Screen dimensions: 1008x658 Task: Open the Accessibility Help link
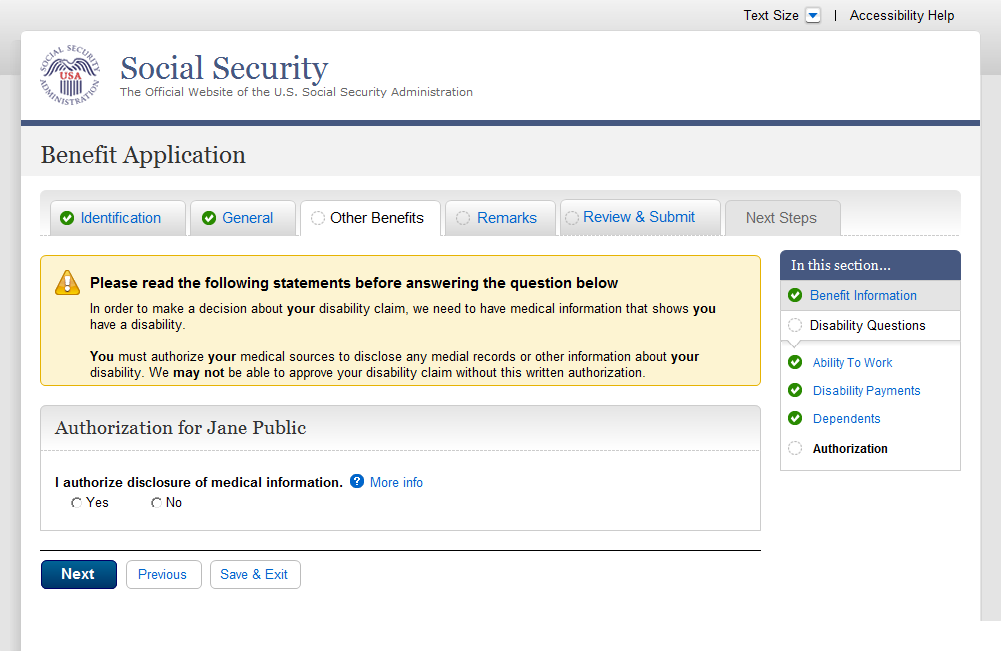pos(901,15)
